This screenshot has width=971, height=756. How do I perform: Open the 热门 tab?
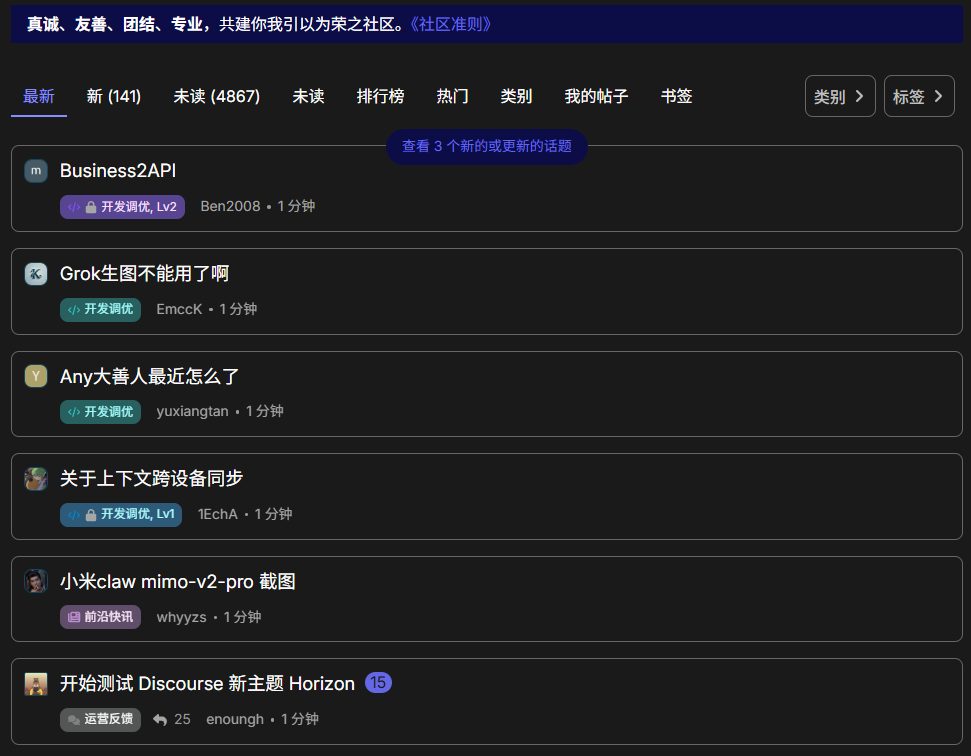point(452,96)
